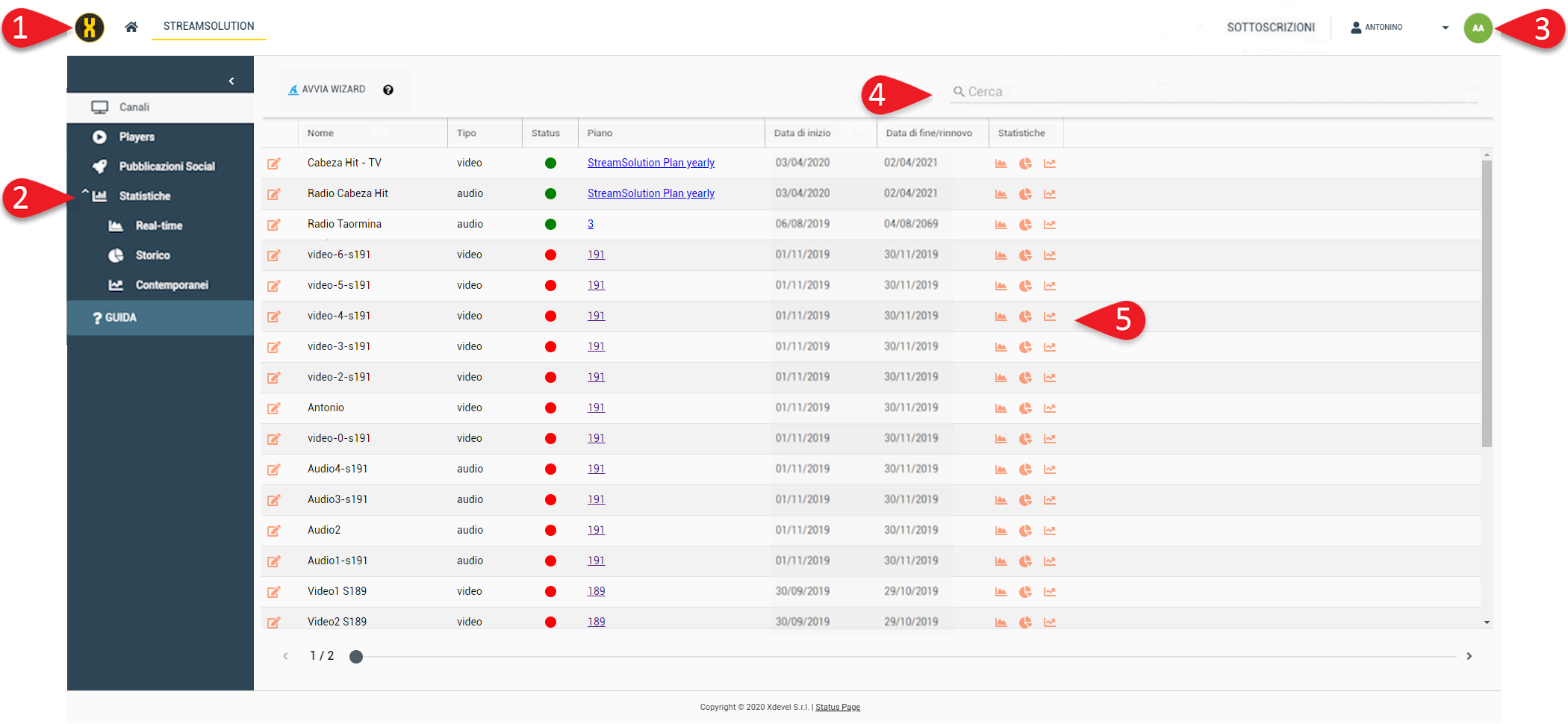
Task: Open StreamSolution Plan yearly for Cabeza Hit - TV
Action: point(651,163)
